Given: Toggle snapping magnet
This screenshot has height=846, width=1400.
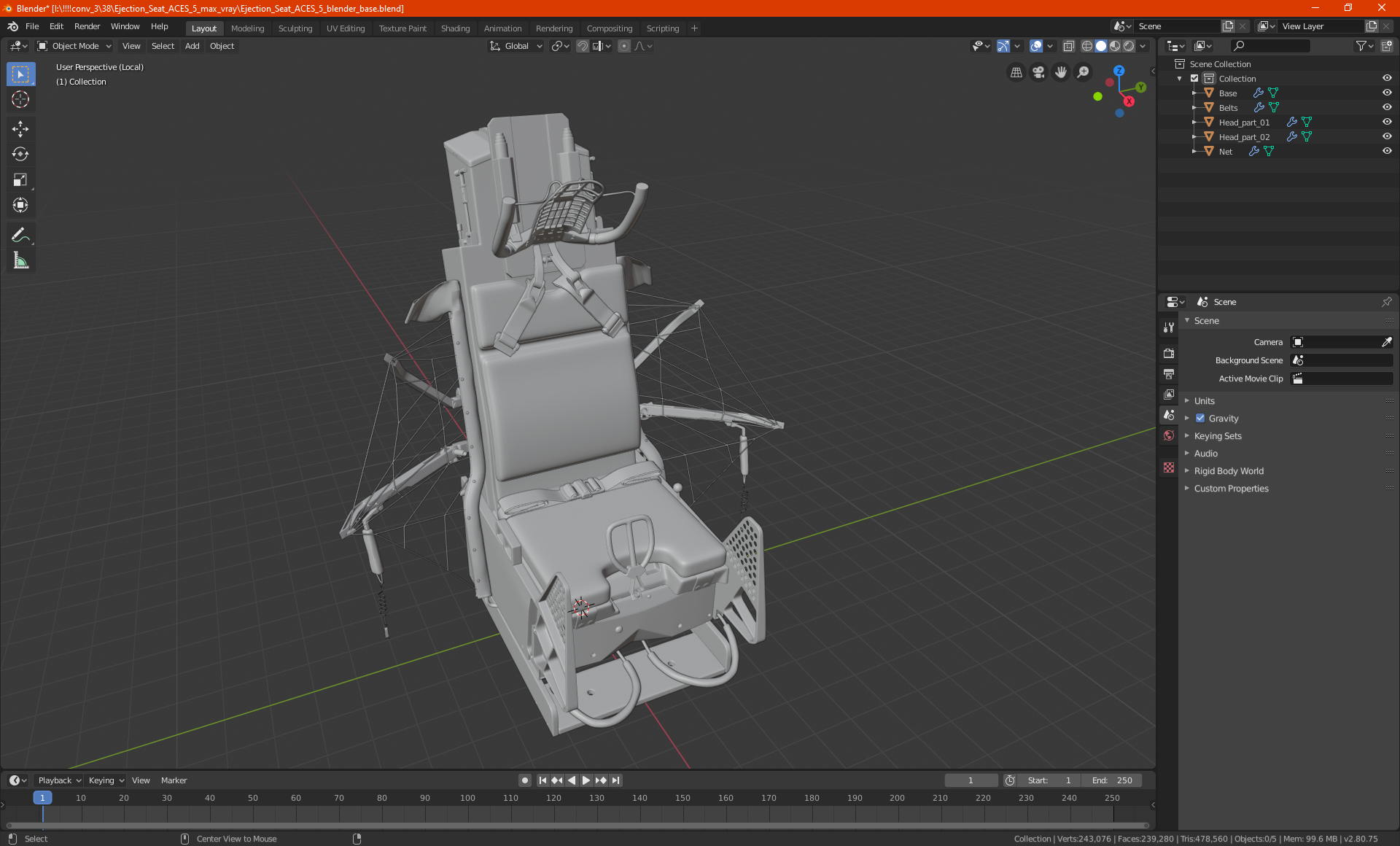Looking at the screenshot, I should [x=583, y=46].
